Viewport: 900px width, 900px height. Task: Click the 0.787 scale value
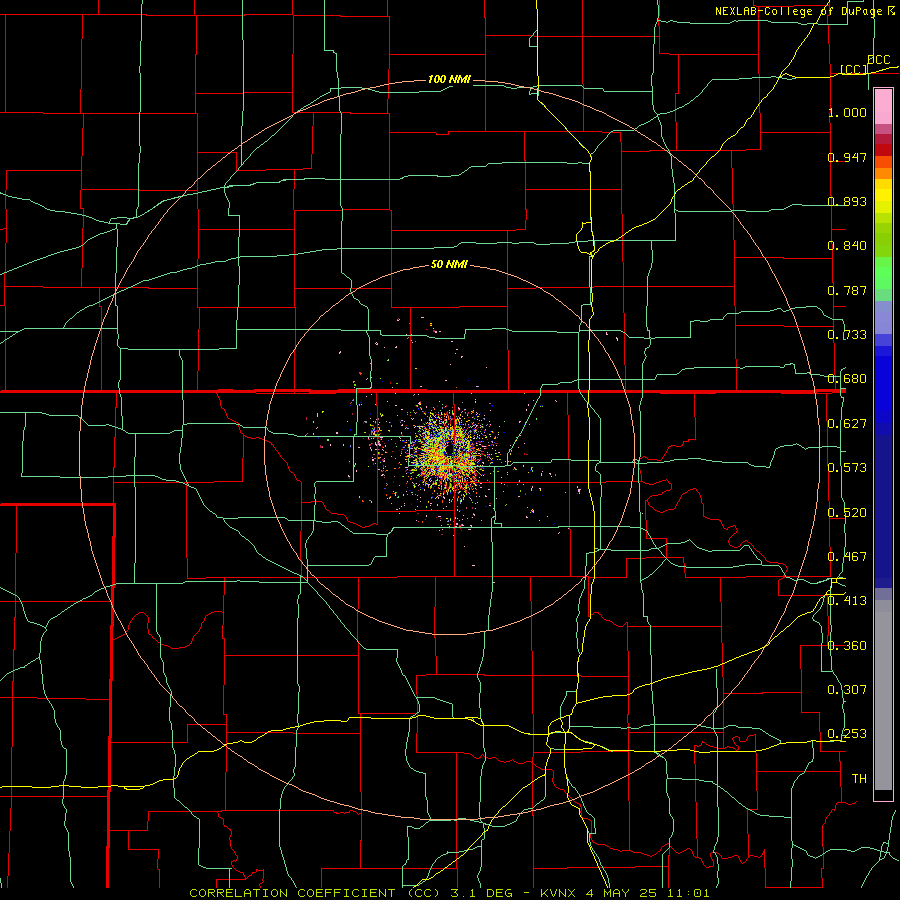tap(847, 290)
